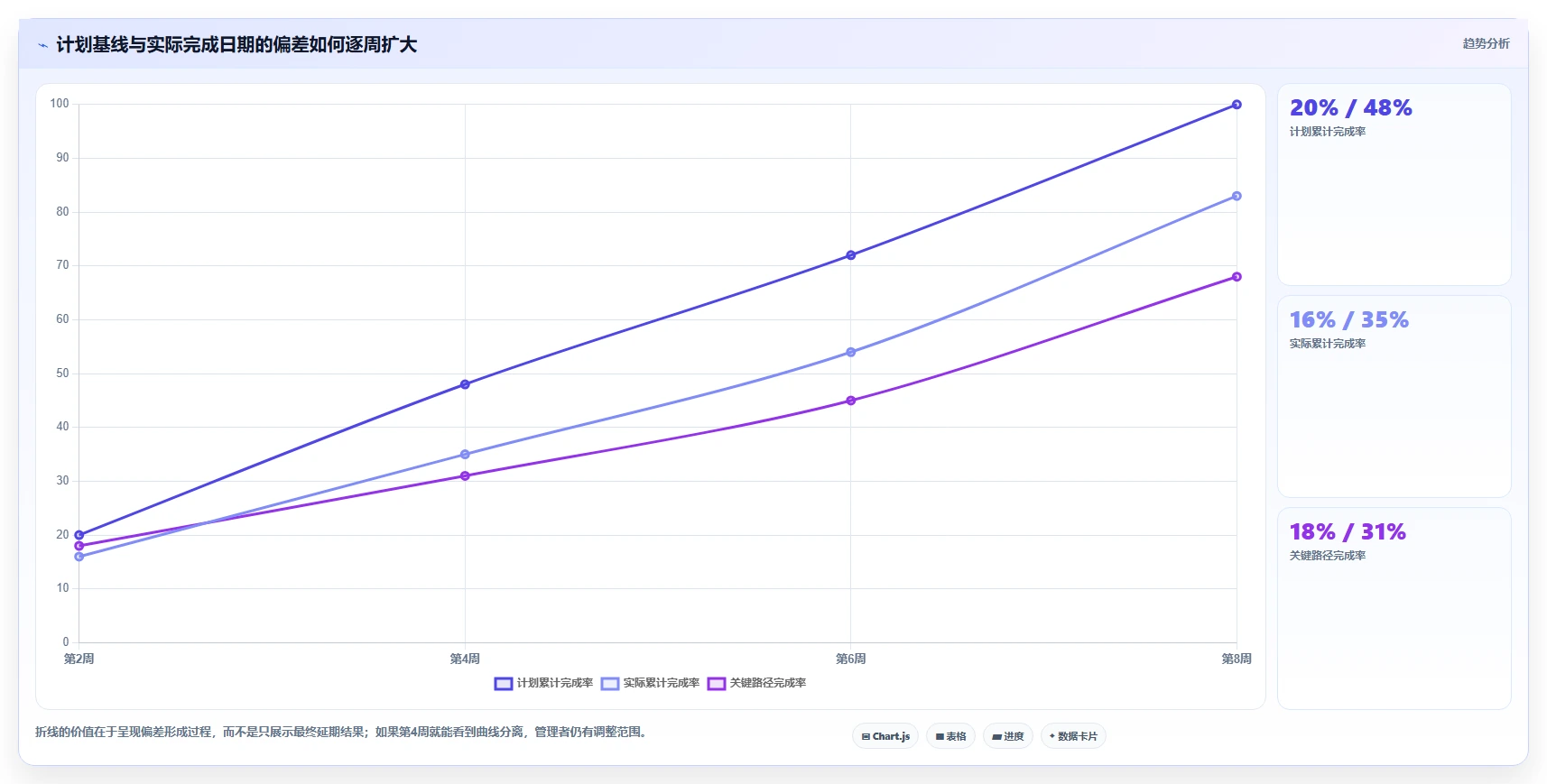Click the actual line point at 第2周 (16)

pos(79,557)
